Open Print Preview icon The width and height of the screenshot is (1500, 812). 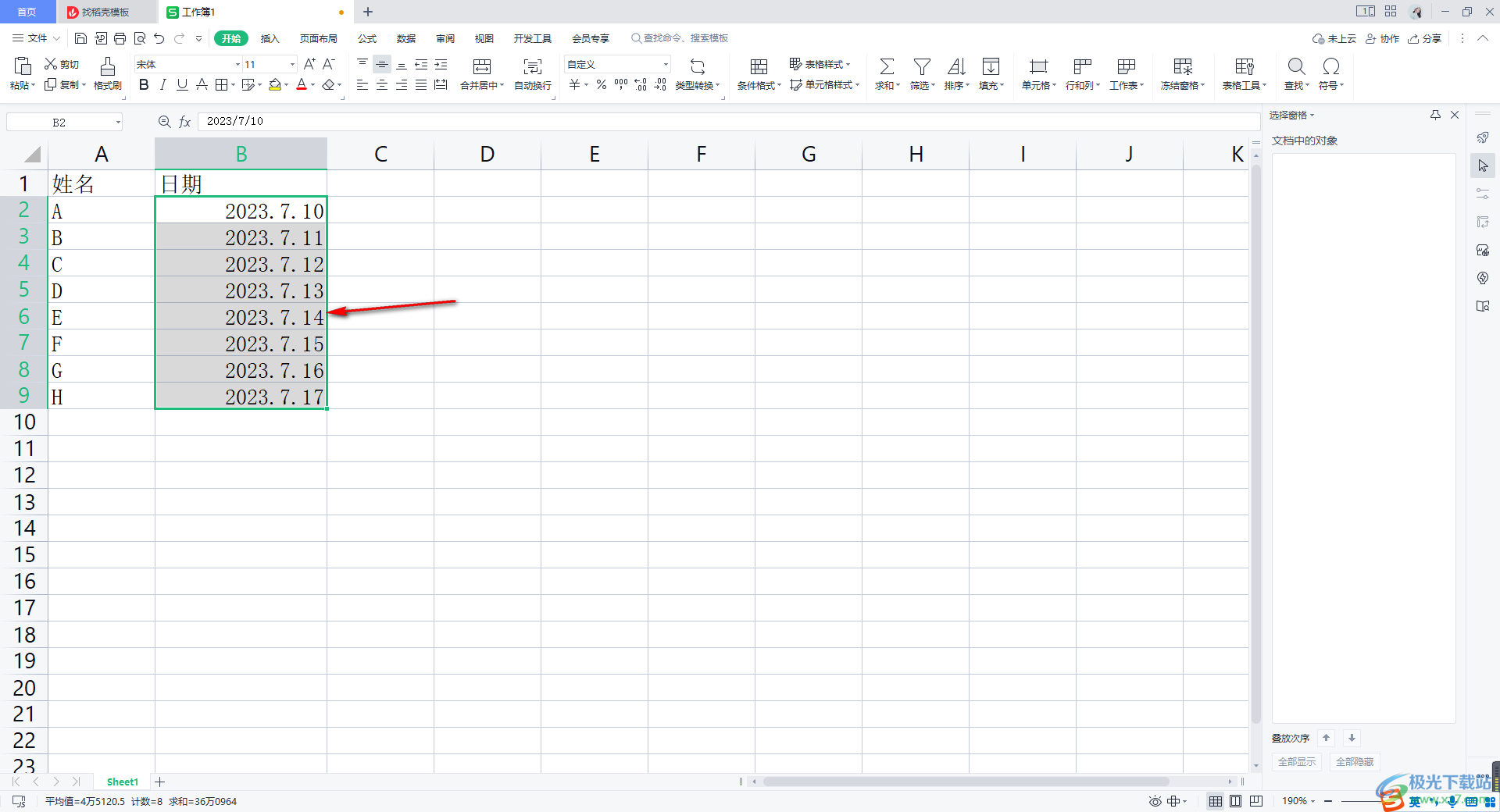[140, 38]
